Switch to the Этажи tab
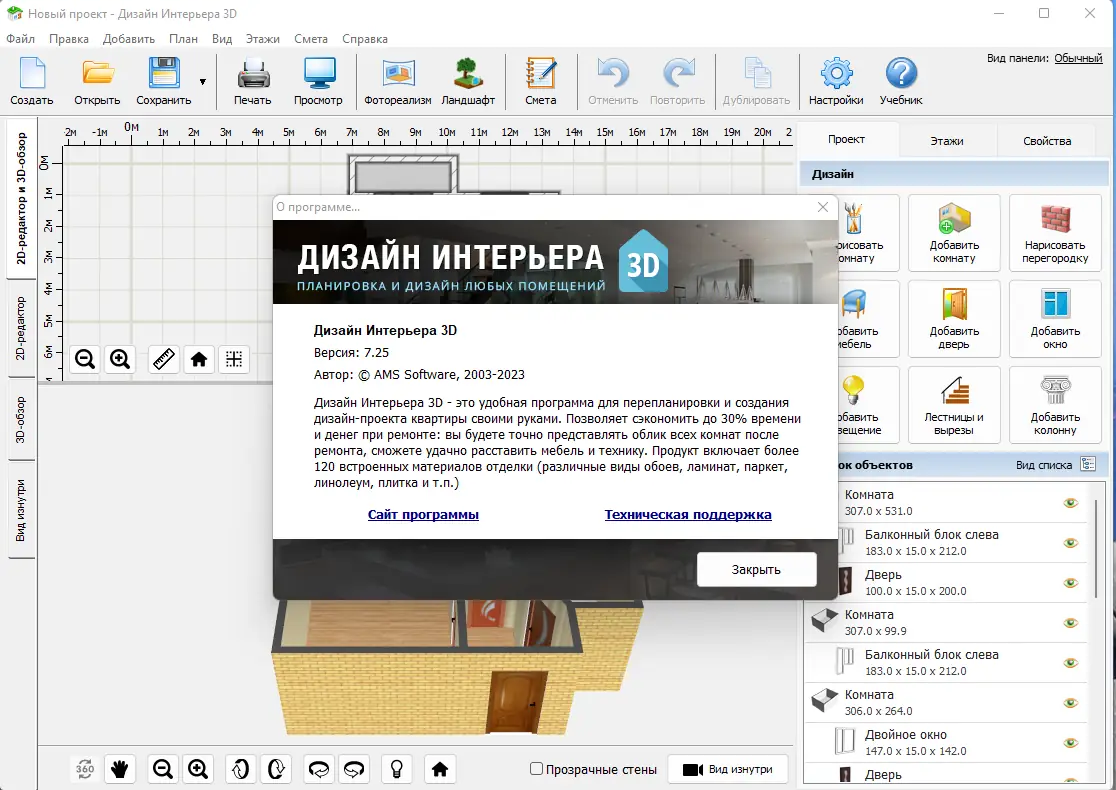Screen dimensions: 1116x790 point(946,141)
